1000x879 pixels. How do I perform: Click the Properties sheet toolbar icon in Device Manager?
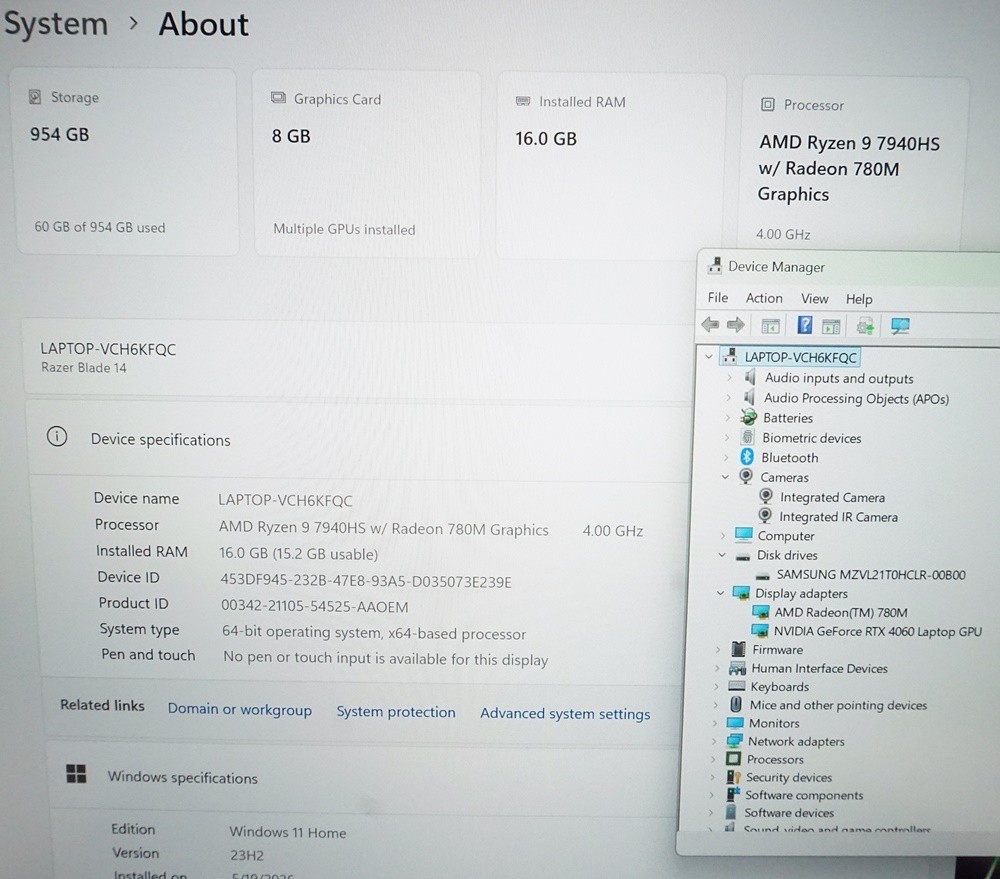(x=831, y=327)
